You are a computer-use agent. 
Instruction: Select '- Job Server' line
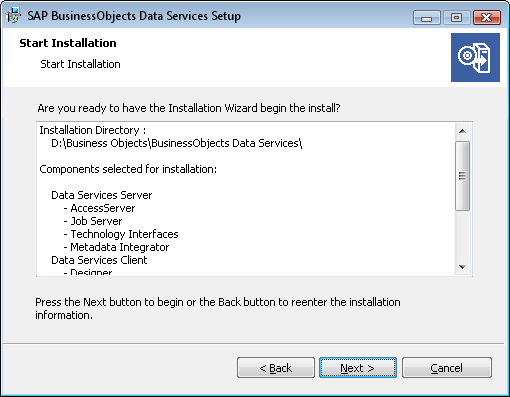[x=93, y=221]
